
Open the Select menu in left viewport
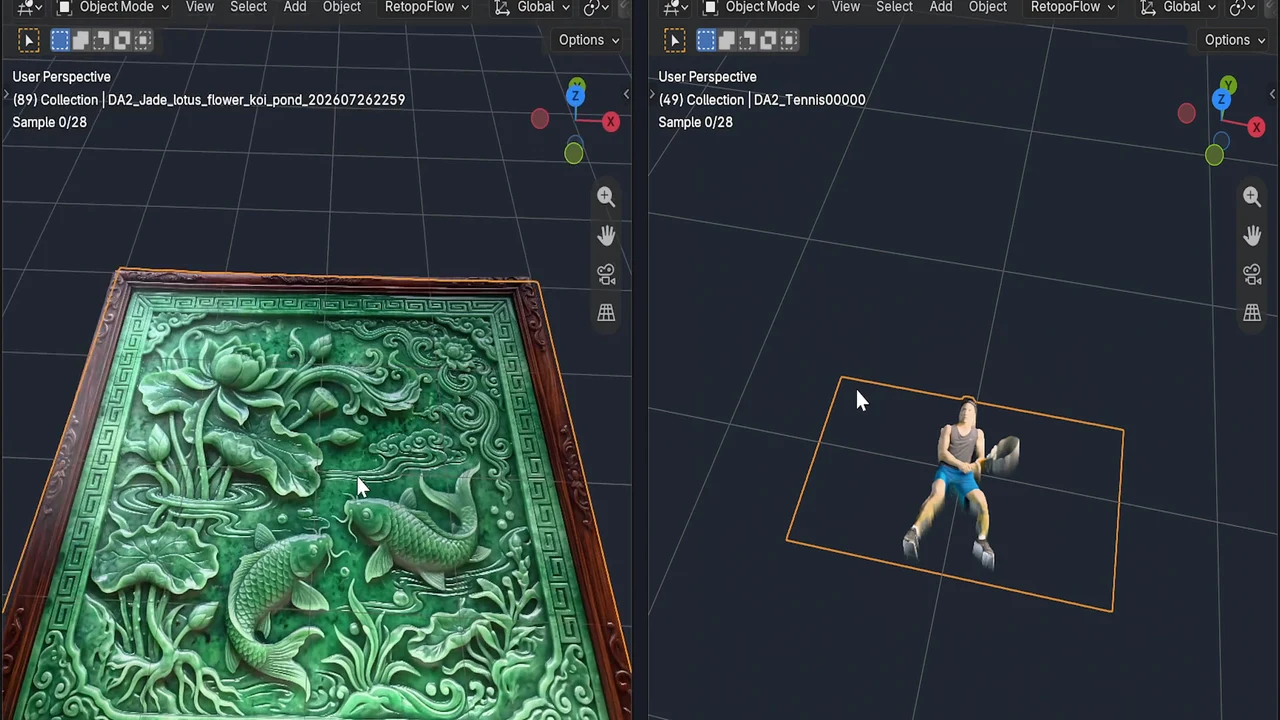tap(248, 7)
